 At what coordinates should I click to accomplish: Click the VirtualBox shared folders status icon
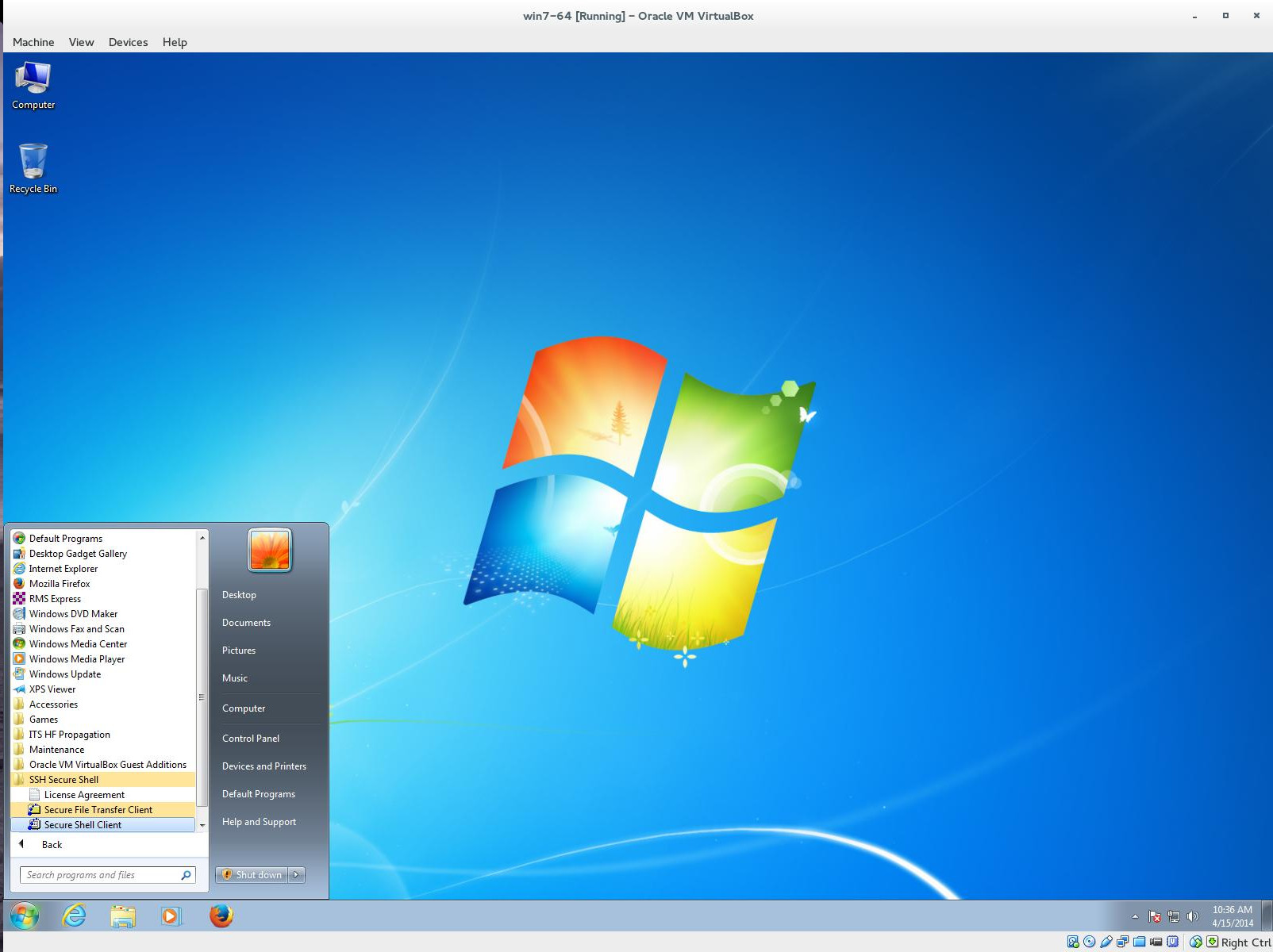[x=1140, y=942]
